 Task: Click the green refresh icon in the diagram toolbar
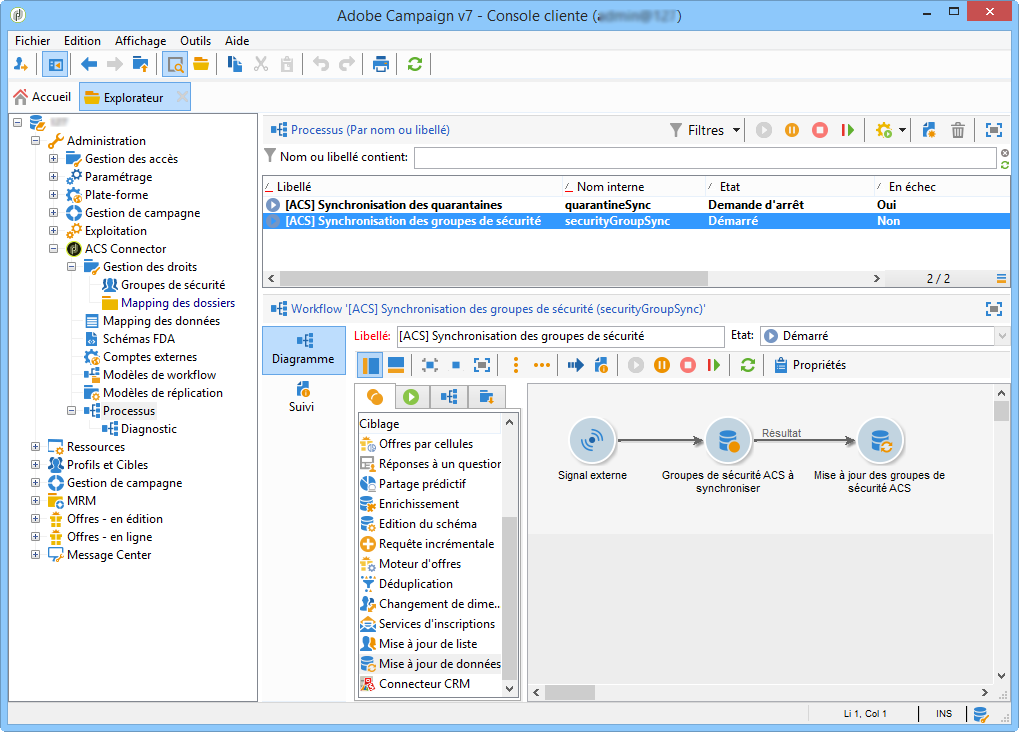(x=747, y=365)
